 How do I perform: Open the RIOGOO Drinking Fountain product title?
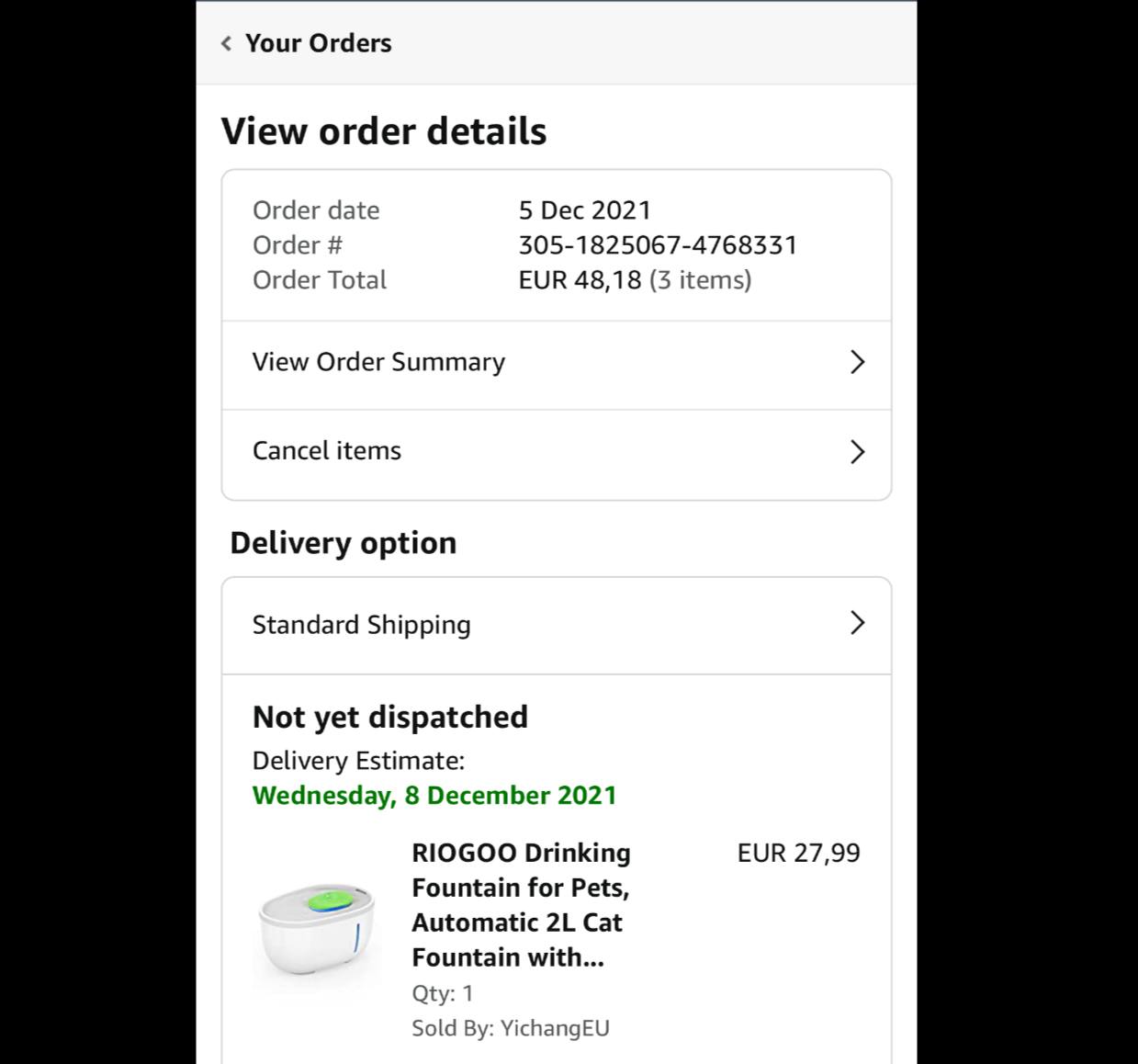(521, 905)
